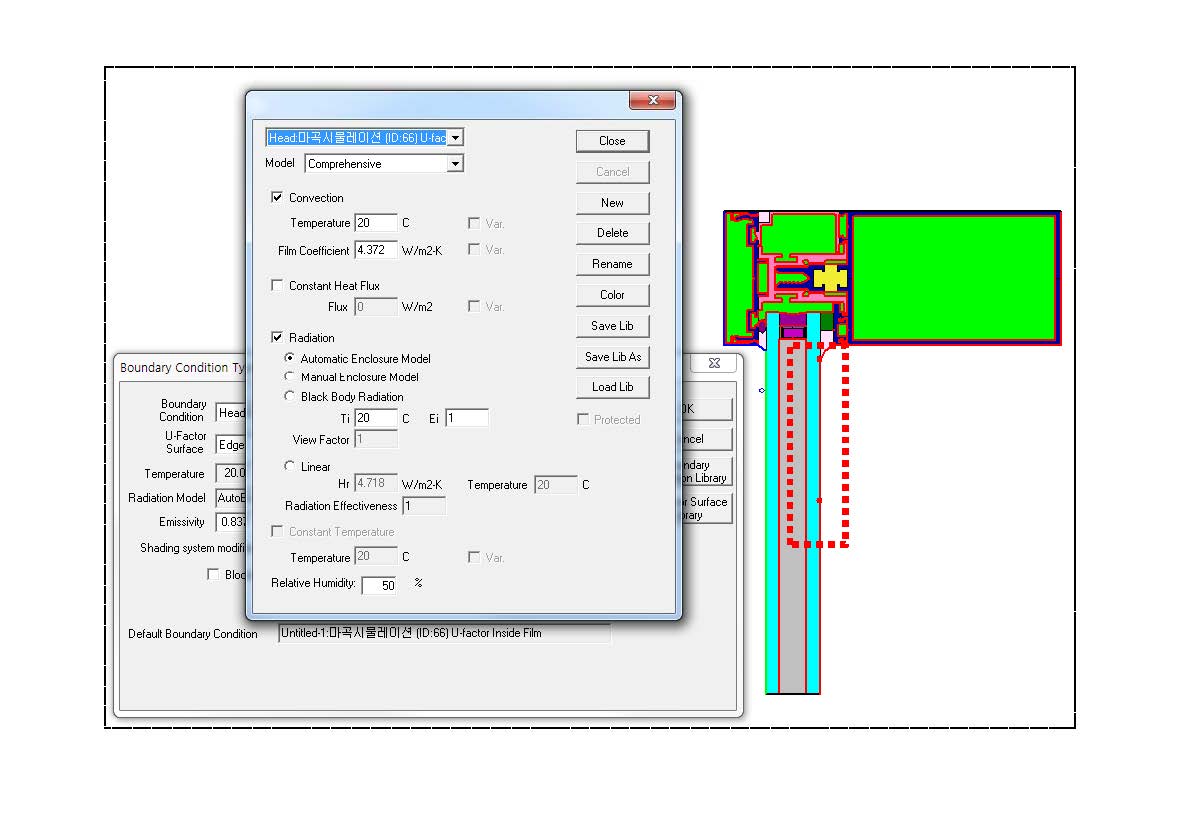Click the Load Lib button
1182x835 pixels.
tap(612, 387)
